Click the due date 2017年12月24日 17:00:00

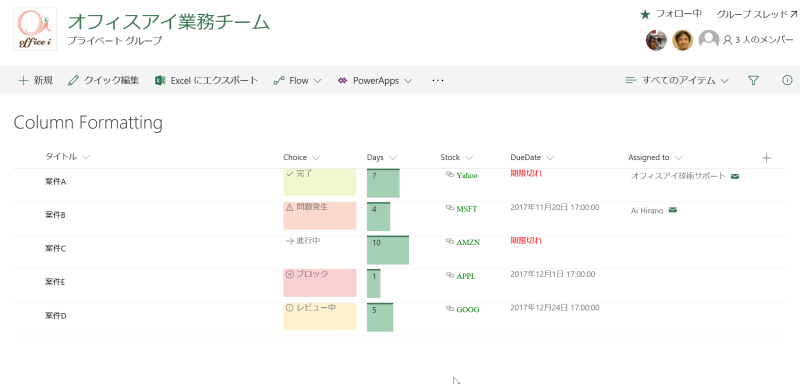(555, 308)
